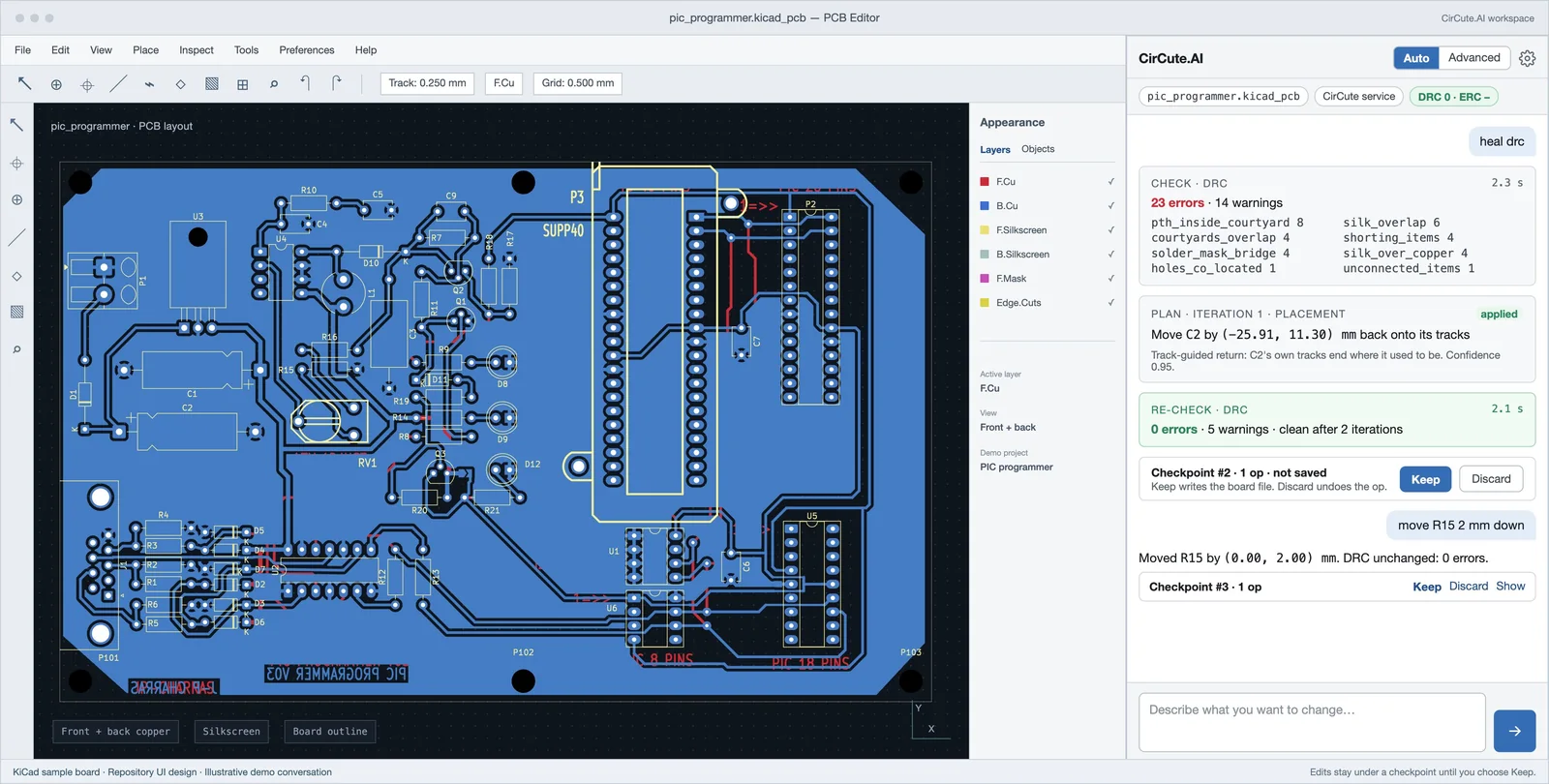The image size is (1549, 784).
Task: Select line track tool in left vertical strip
Action: (16, 237)
